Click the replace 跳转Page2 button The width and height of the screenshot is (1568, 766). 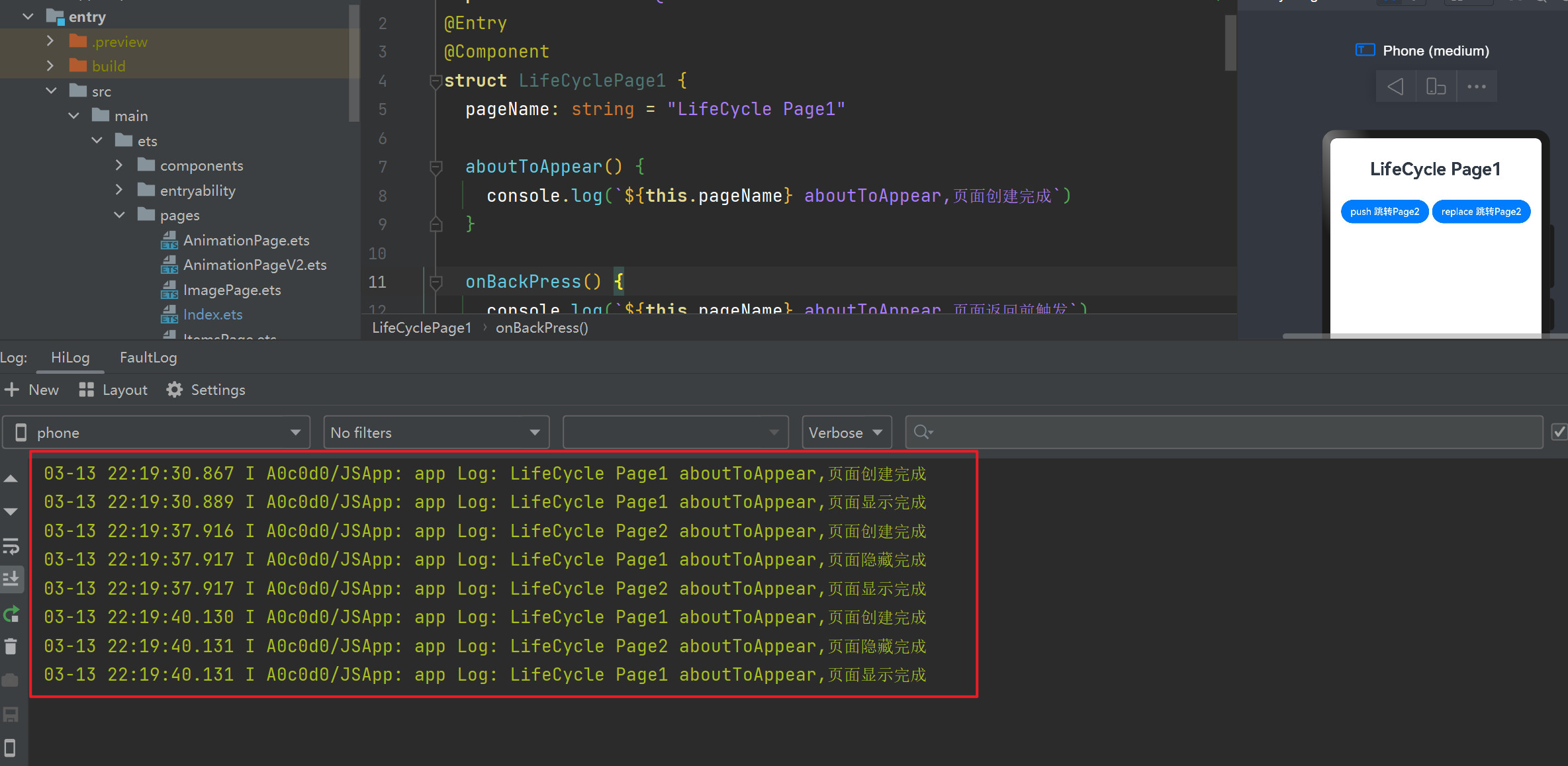click(x=1481, y=212)
